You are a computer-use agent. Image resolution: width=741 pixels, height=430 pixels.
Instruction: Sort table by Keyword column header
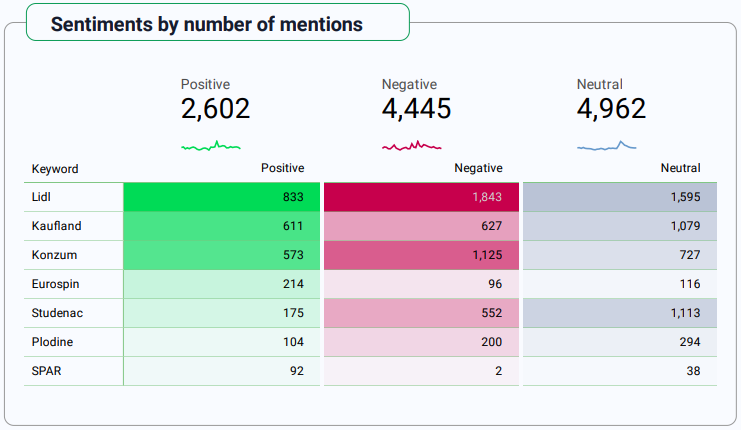pos(55,169)
